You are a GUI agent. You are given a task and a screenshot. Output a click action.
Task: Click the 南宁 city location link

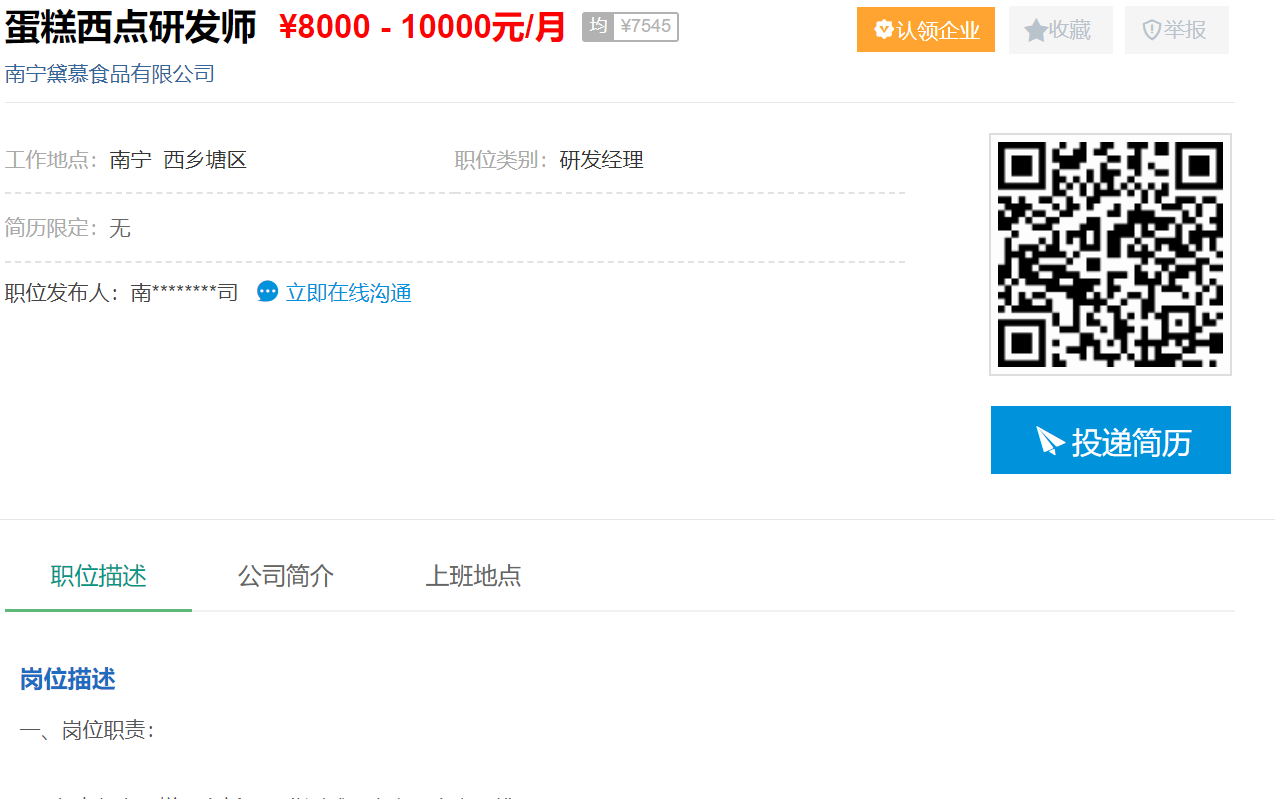(130, 160)
